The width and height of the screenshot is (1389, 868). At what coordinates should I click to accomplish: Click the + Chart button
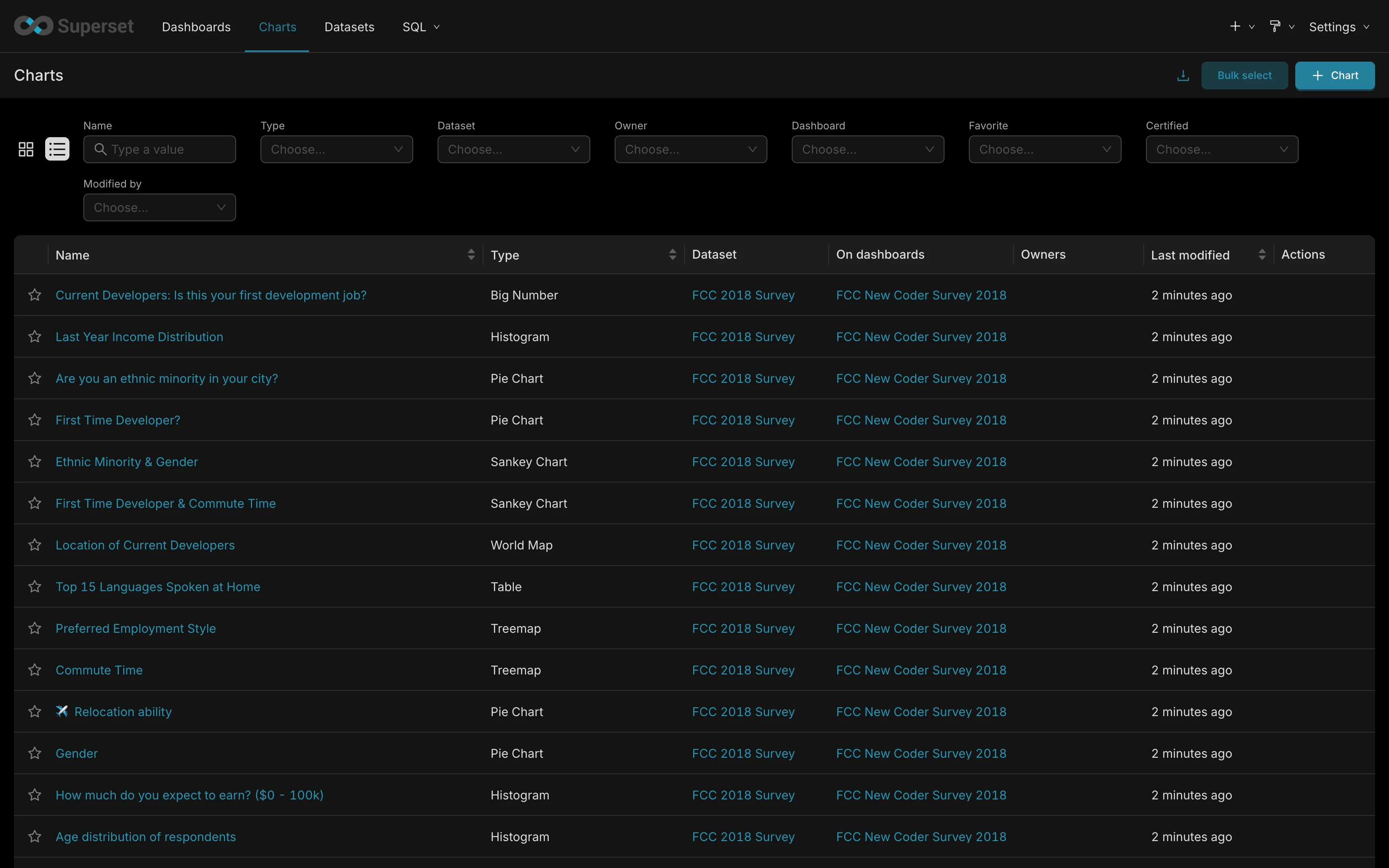[1335, 75]
